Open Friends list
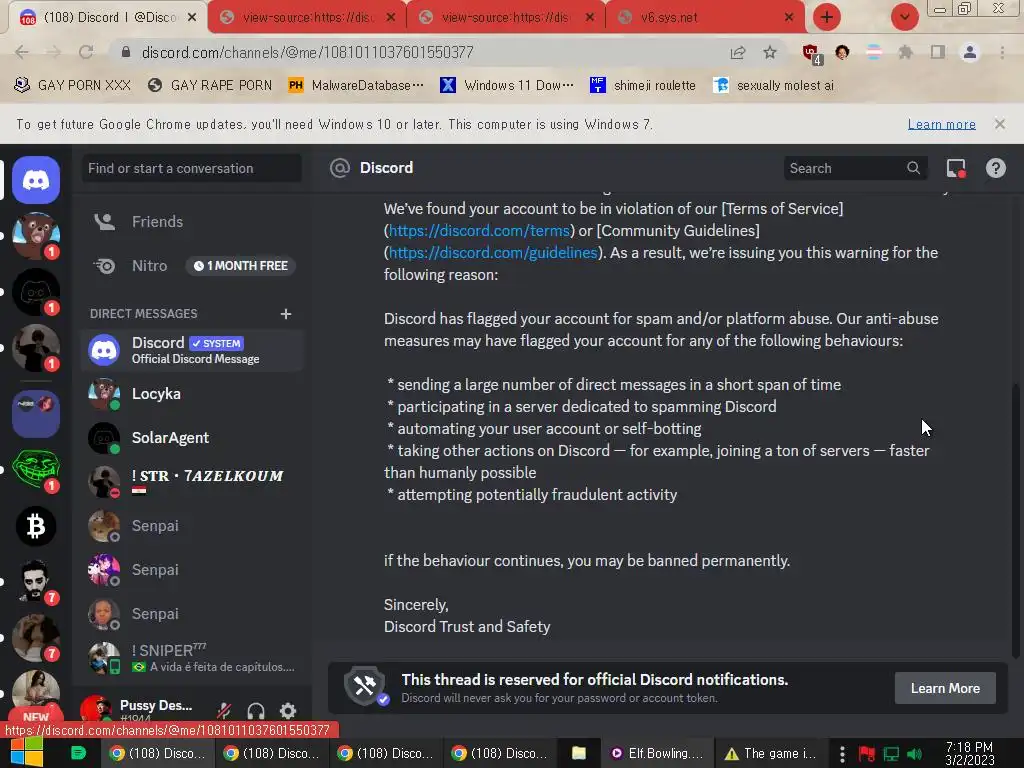This screenshot has width=1024, height=768. tap(192, 221)
